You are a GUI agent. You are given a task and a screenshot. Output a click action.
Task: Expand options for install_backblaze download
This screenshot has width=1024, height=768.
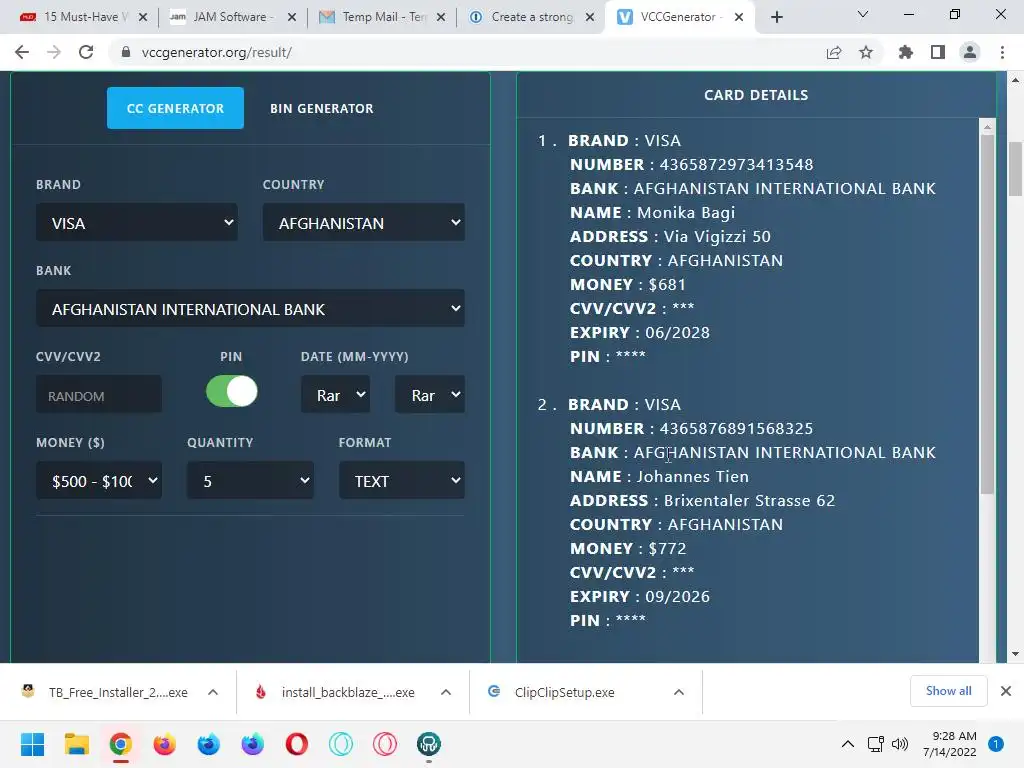(446, 692)
